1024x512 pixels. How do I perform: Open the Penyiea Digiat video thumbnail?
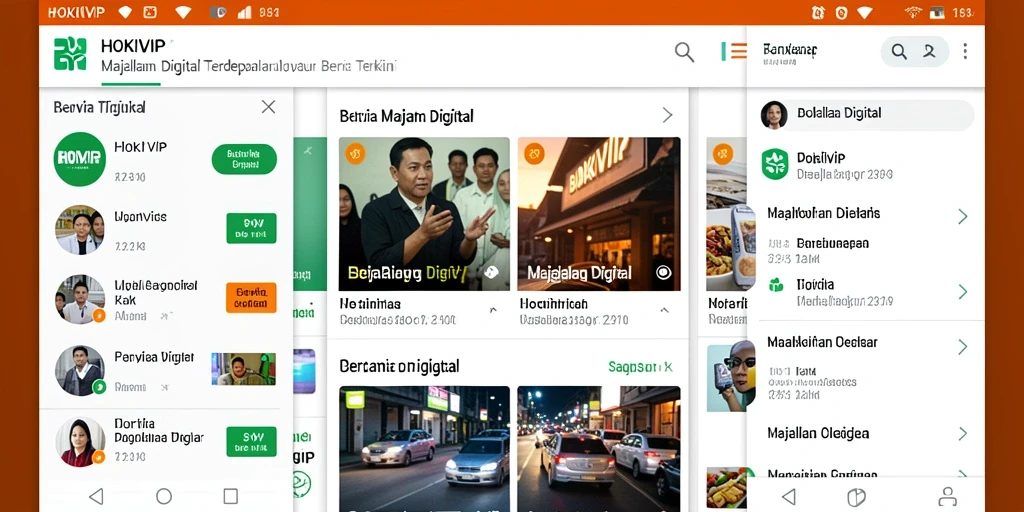[x=243, y=368]
